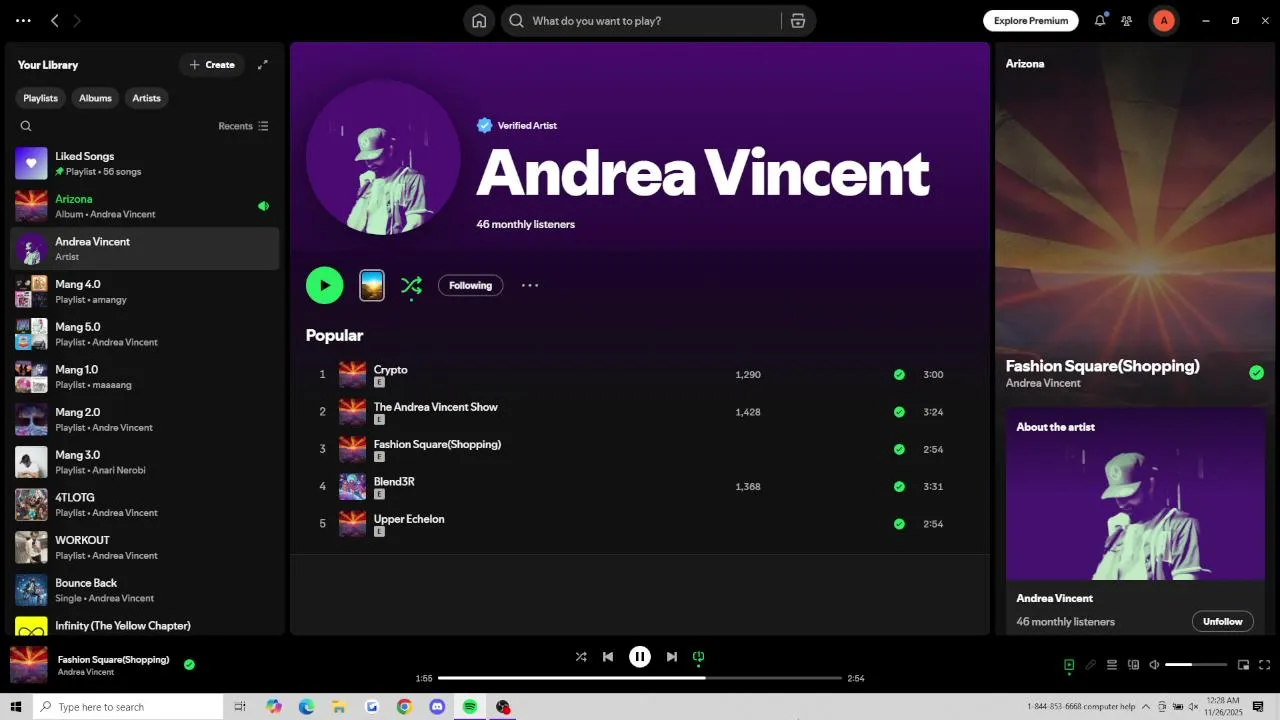1280x720 pixels.
Task: Open Lyrics microphone icon
Action: (1091, 665)
